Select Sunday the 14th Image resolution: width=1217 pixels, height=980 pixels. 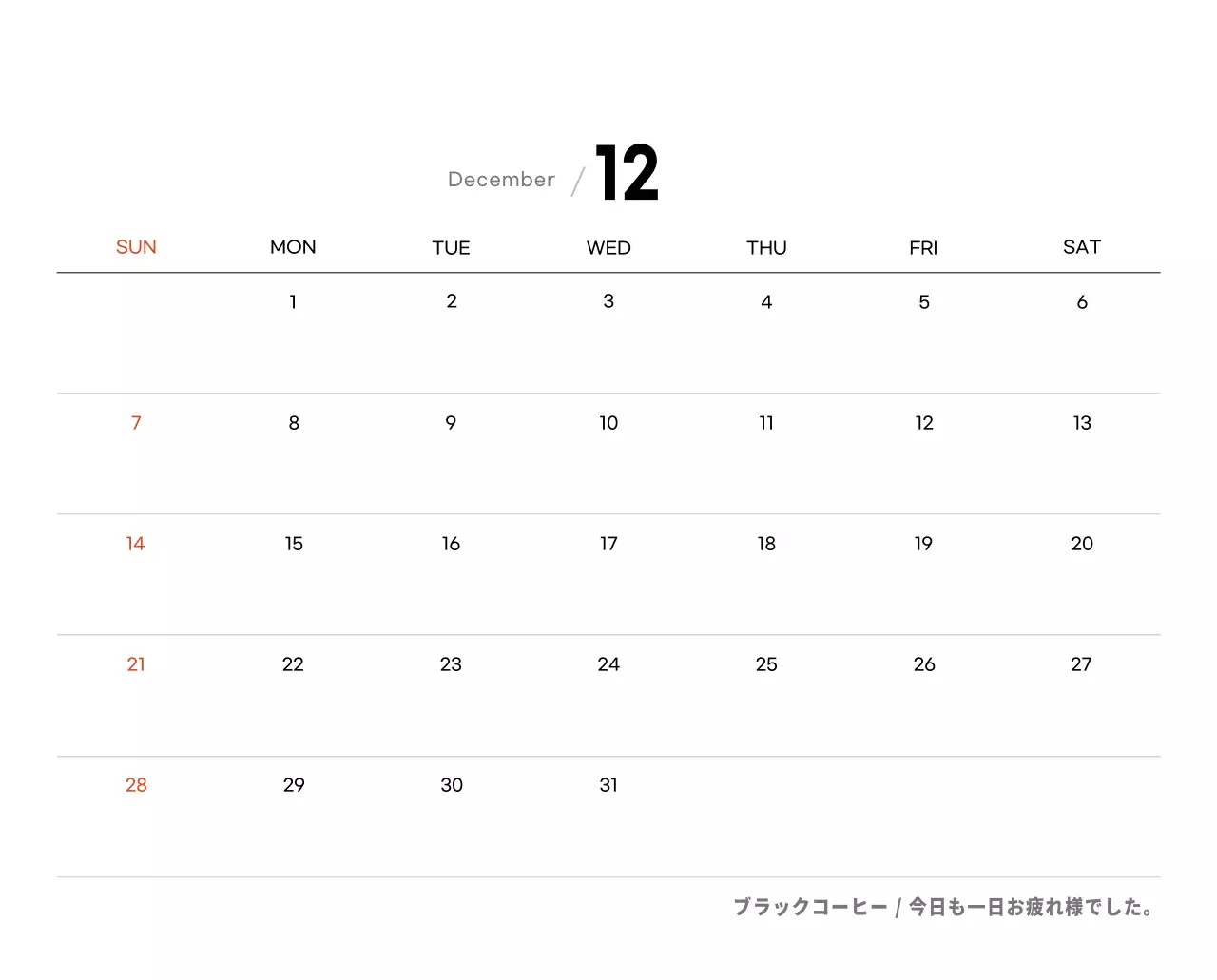(x=135, y=544)
